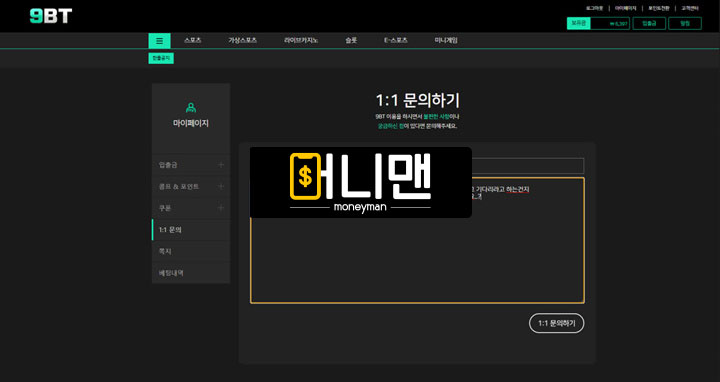720x382 pixels.
Task: Go to the 가상스포츠 navigation tab
Action: point(242,40)
